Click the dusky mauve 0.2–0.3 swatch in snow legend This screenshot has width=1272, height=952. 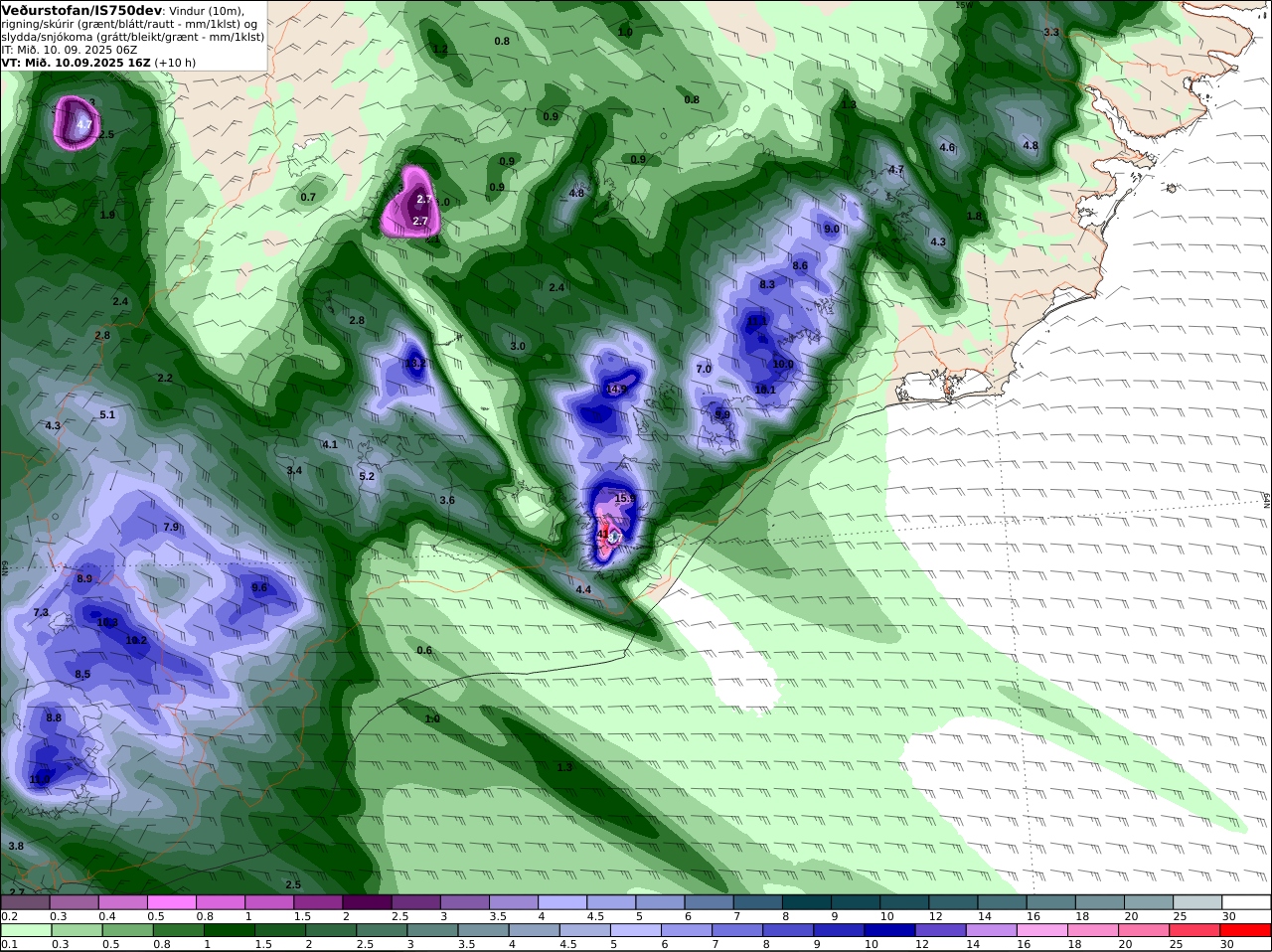click(25, 902)
